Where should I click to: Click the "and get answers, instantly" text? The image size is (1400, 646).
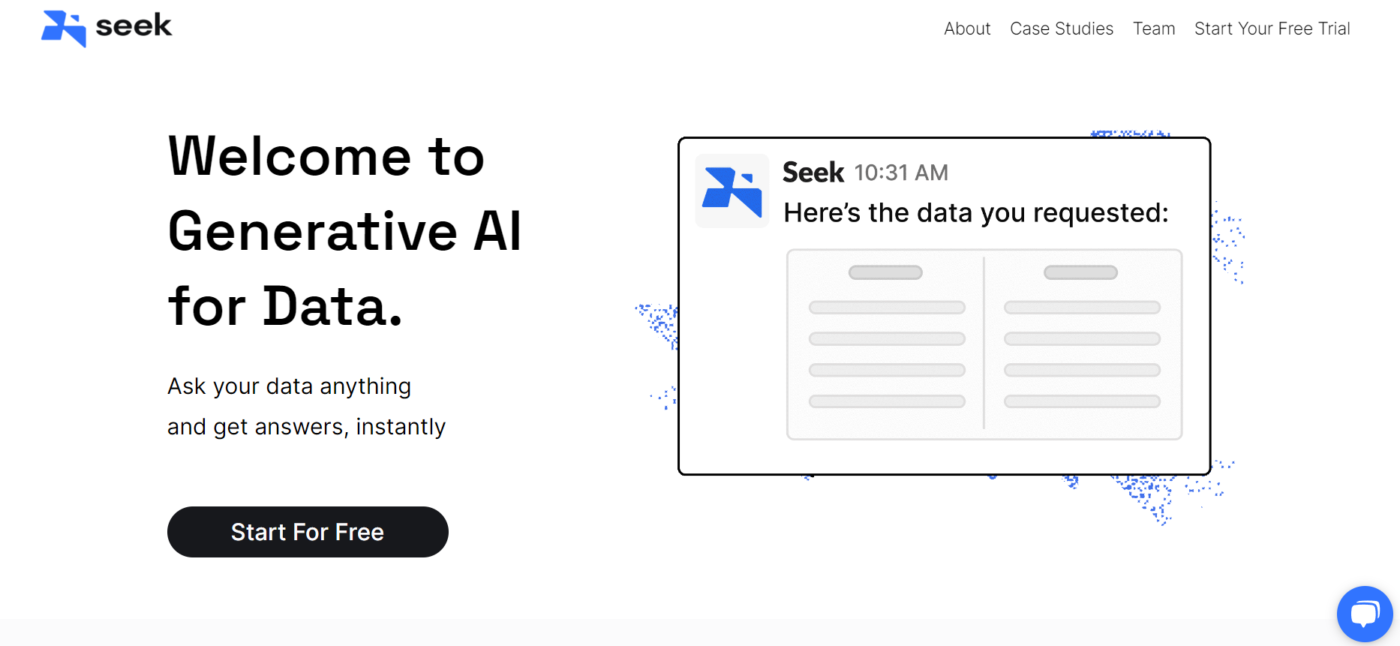pos(306,427)
